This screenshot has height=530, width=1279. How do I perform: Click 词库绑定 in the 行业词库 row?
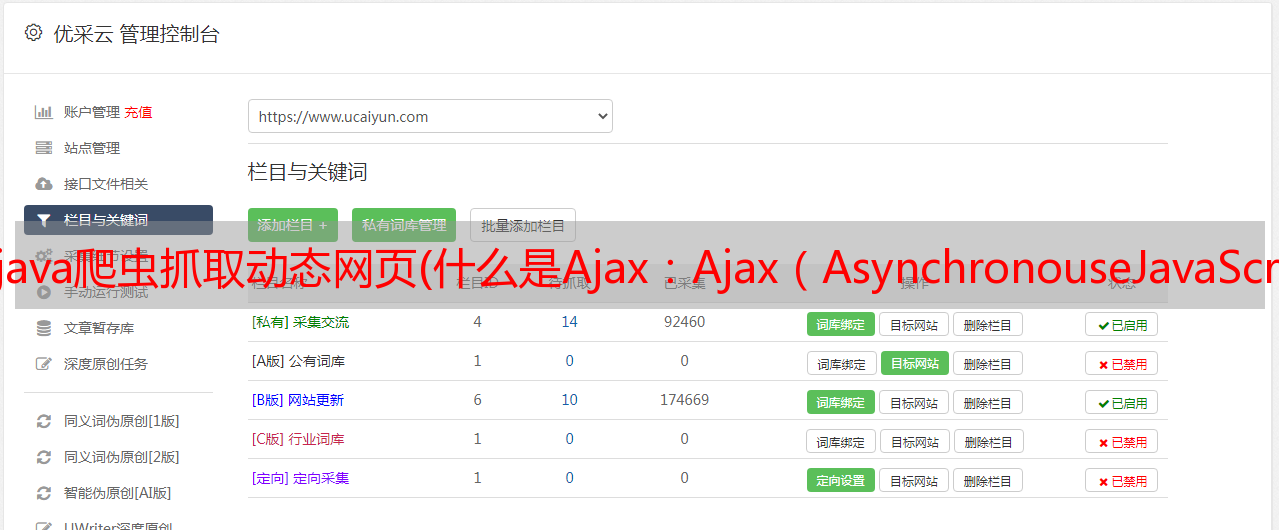841,441
